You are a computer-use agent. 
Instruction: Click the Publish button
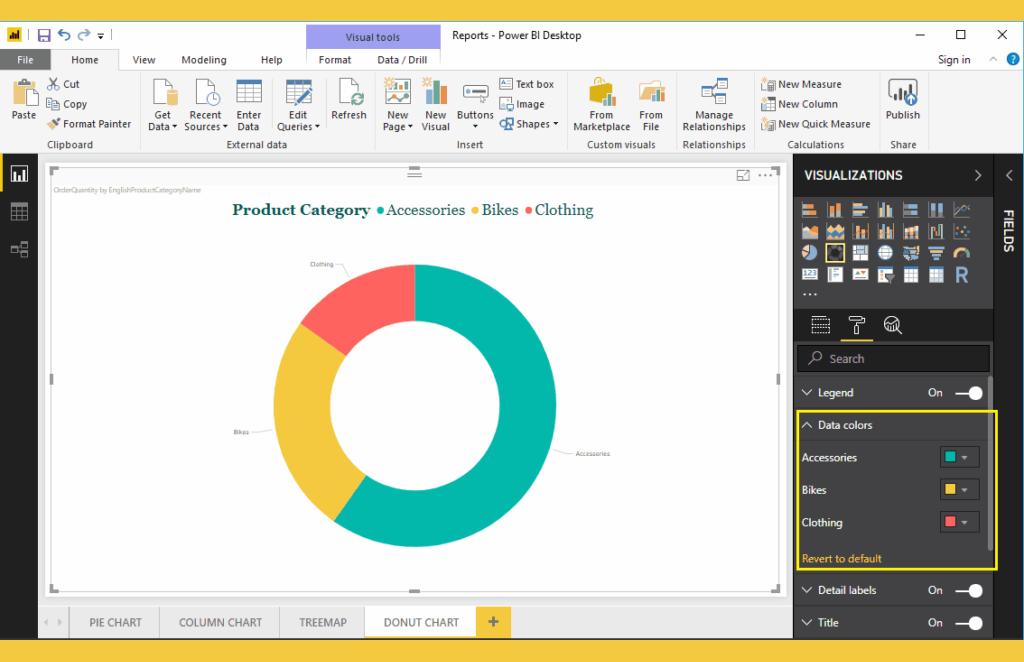point(903,100)
